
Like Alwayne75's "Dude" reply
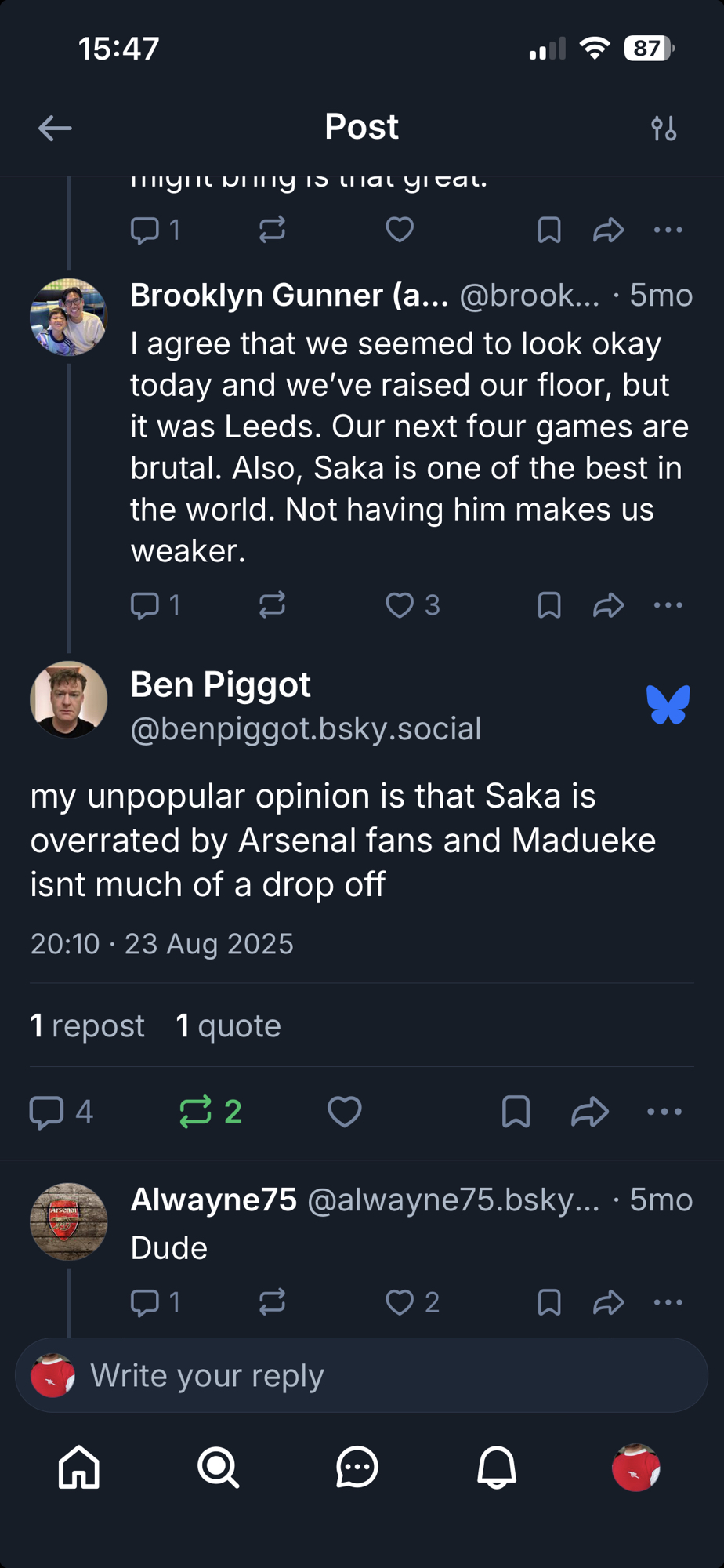[400, 1302]
